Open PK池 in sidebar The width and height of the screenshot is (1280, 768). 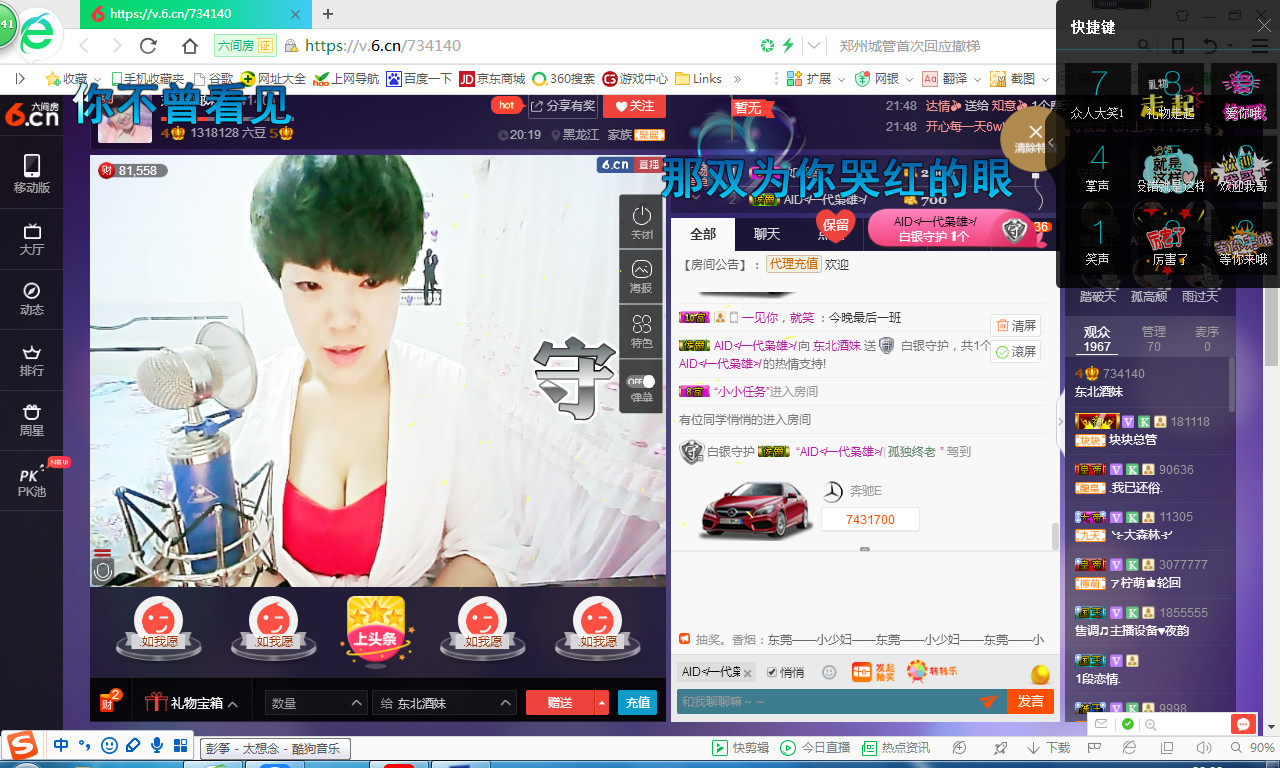pyautogui.click(x=33, y=480)
